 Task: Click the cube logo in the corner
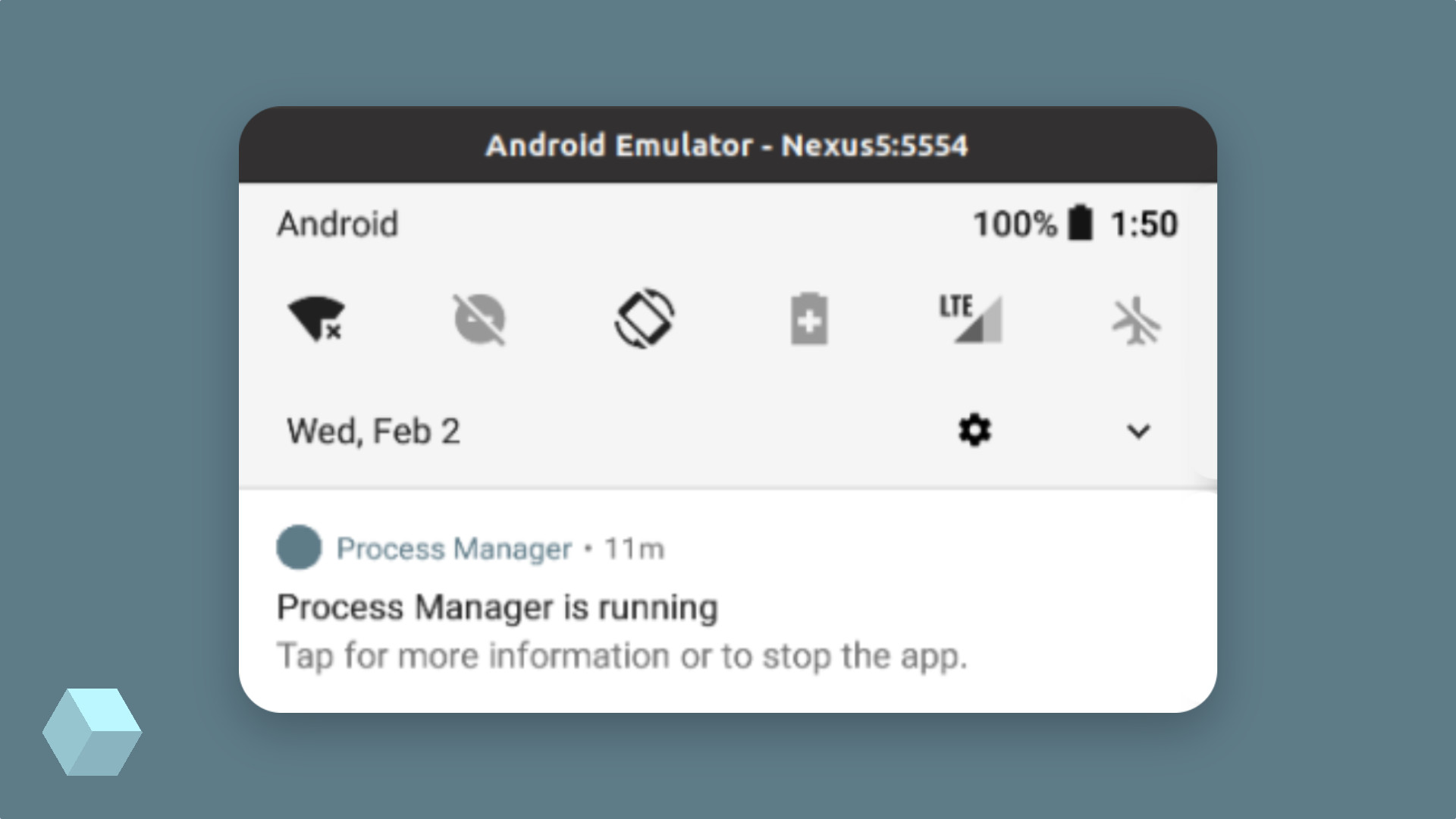(x=92, y=732)
